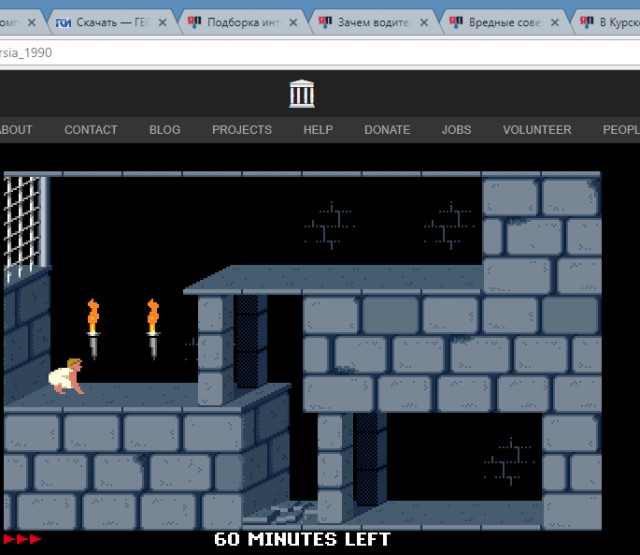Close the 'Вредные сове' tab
Image resolution: width=640 pixels, height=555 pixels.
pyautogui.click(x=555, y=22)
